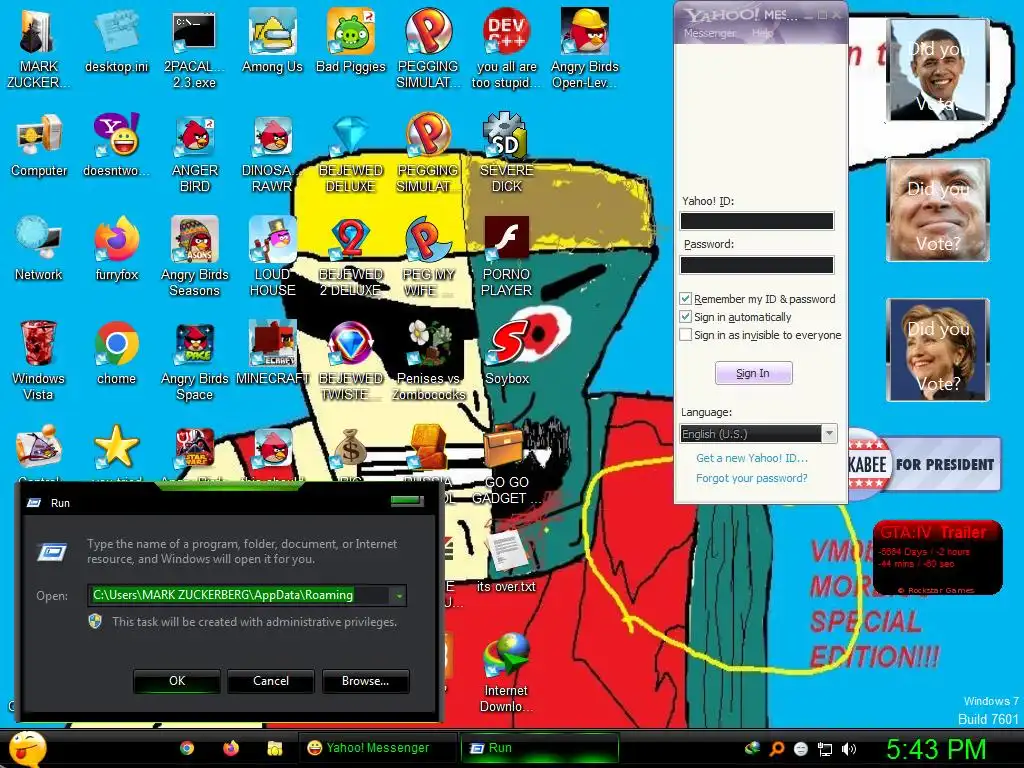Click the Chrome icon in the taskbar
This screenshot has width=1024, height=768.
(187, 748)
